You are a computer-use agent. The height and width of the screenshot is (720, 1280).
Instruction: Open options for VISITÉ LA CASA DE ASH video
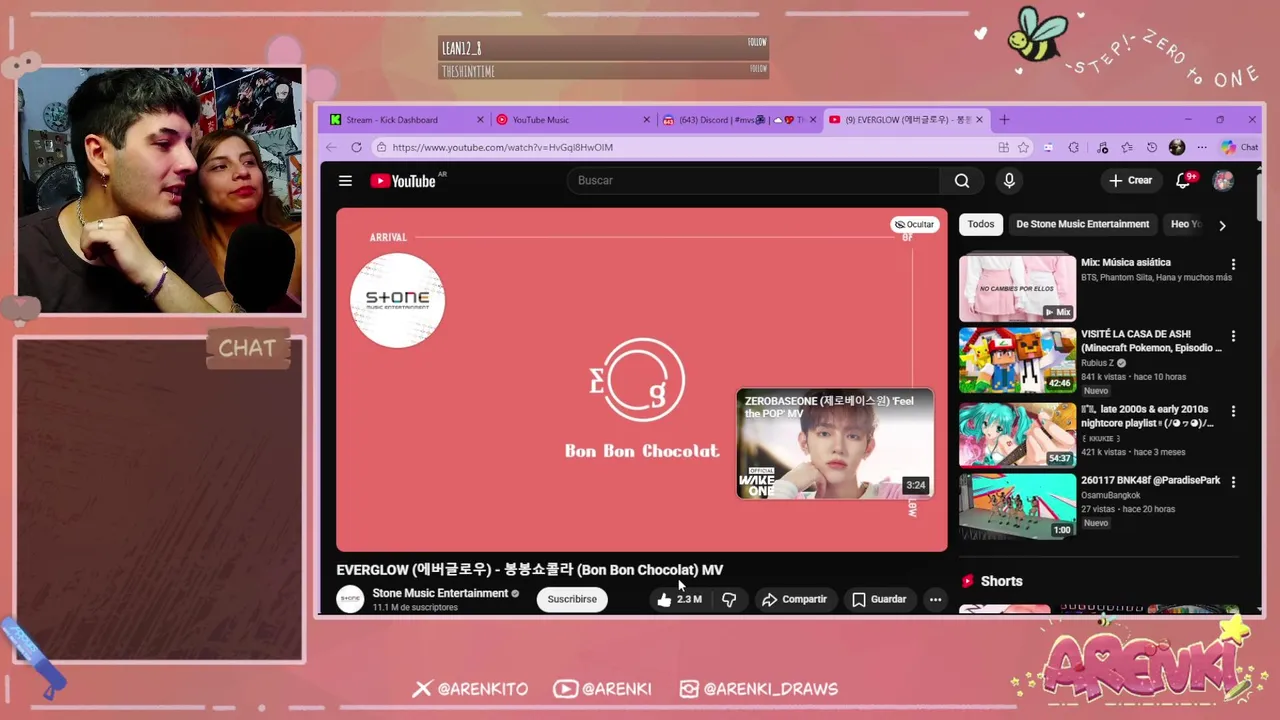(x=1233, y=337)
